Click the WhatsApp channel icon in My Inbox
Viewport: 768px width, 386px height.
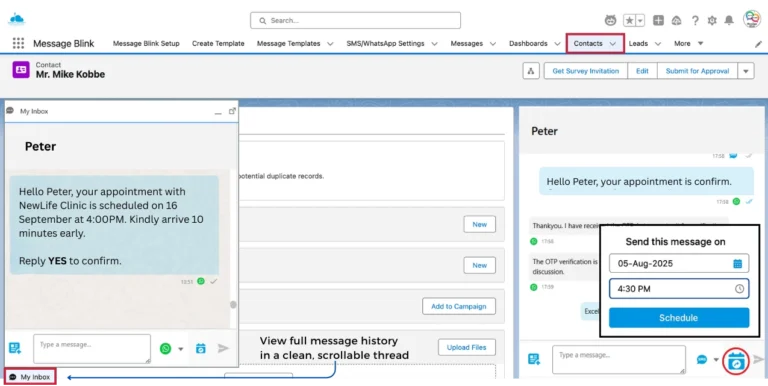[166, 349]
